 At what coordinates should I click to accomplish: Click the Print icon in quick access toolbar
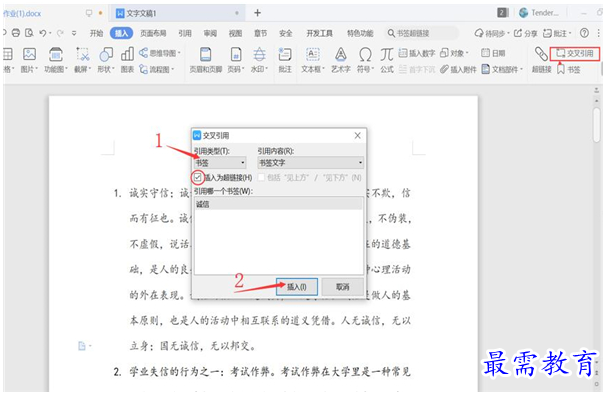coord(16,33)
